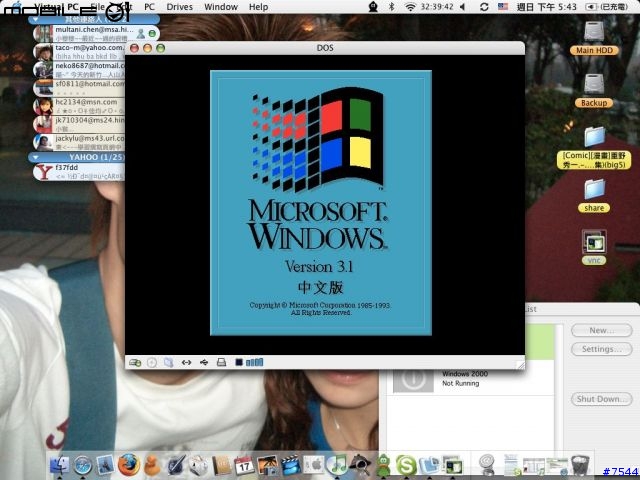This screenshot has height=480, width=640.
Task: Open Finder from the Dock
Action: pos(60,465)
